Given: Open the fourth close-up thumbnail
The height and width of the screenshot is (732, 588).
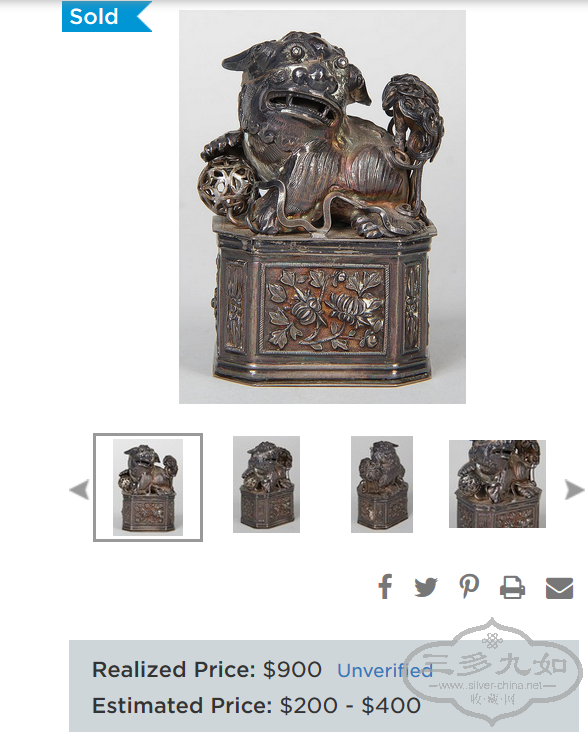Looking at the screenshot, I should pos(497,484).
